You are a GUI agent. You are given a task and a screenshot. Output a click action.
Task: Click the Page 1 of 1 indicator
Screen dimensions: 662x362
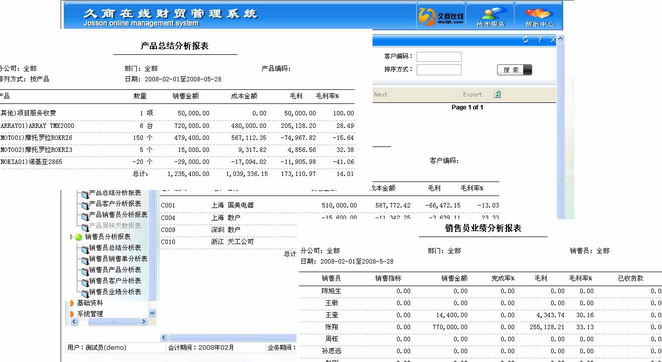coord(467,107)
